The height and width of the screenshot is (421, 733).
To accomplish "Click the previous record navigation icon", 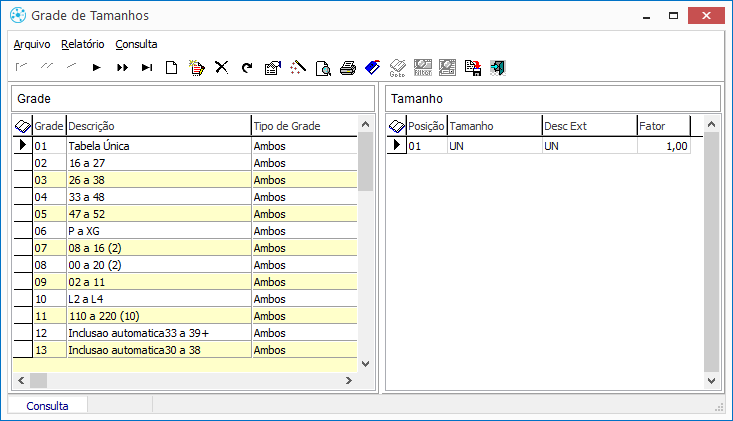I will [x=72, y=67].
